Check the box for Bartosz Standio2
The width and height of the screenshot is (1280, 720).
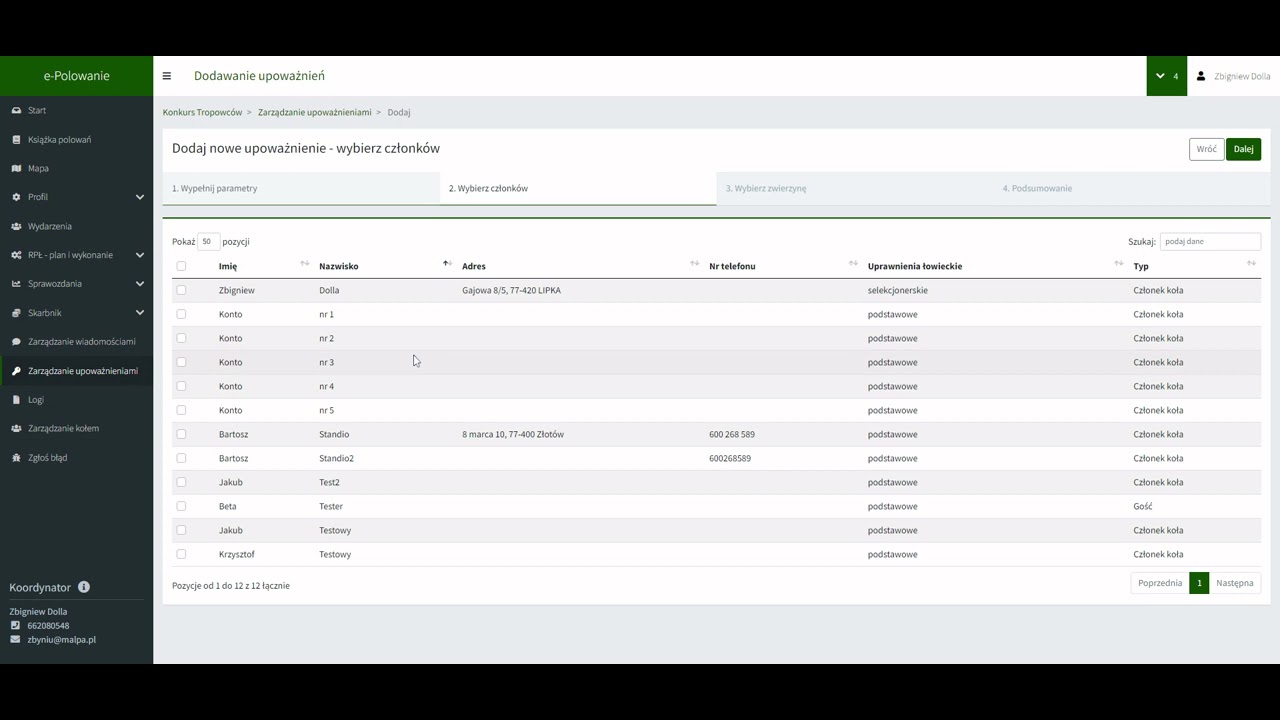(181, 458)
